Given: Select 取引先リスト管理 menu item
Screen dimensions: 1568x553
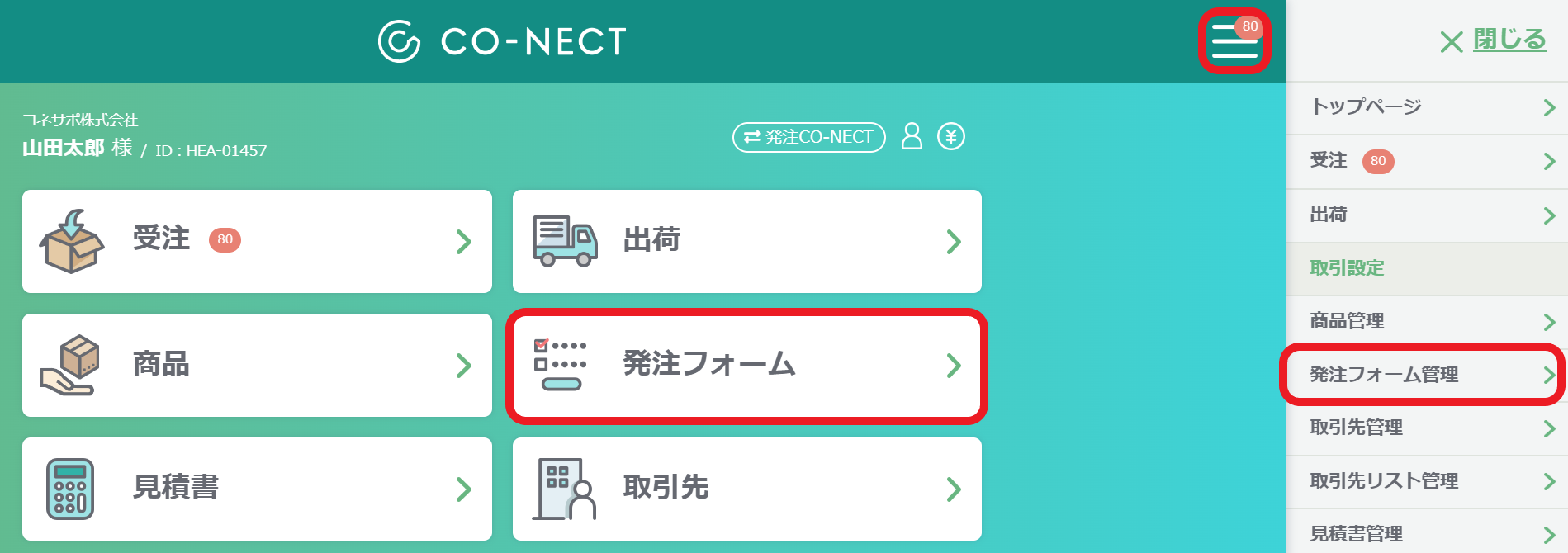Looking at the screenshot, I should (1427, 481).
